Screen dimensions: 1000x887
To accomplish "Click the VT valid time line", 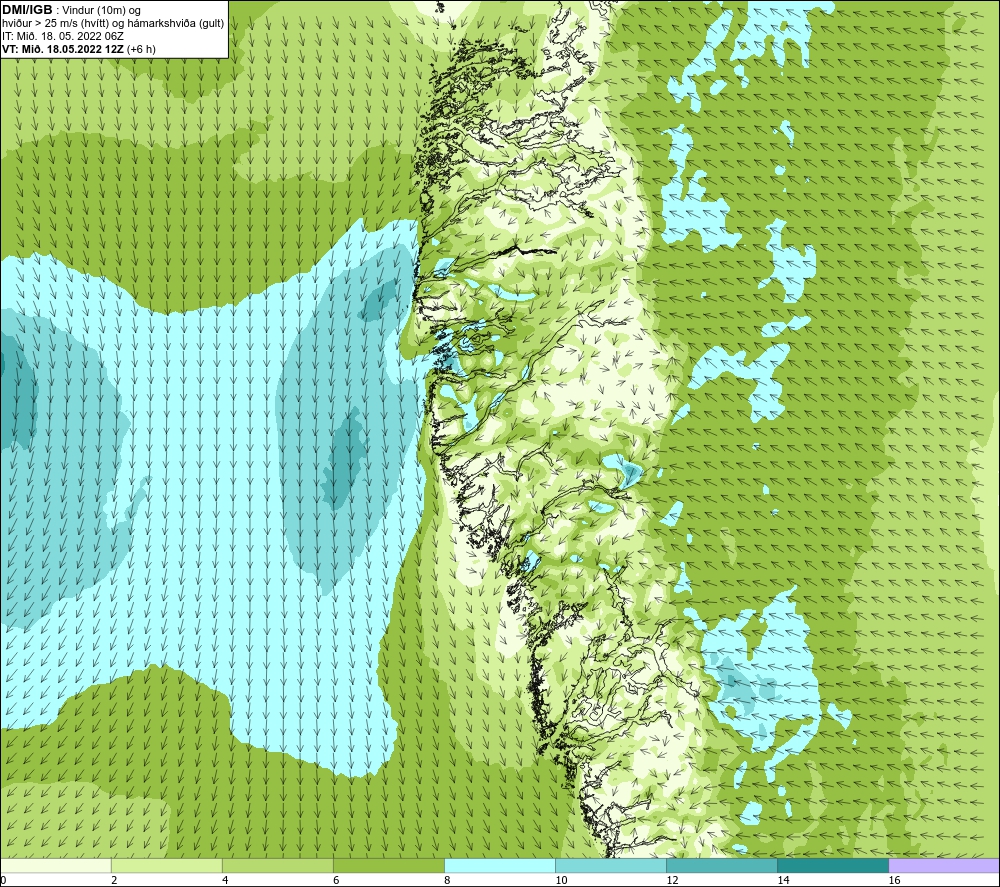I will [79, 49].
